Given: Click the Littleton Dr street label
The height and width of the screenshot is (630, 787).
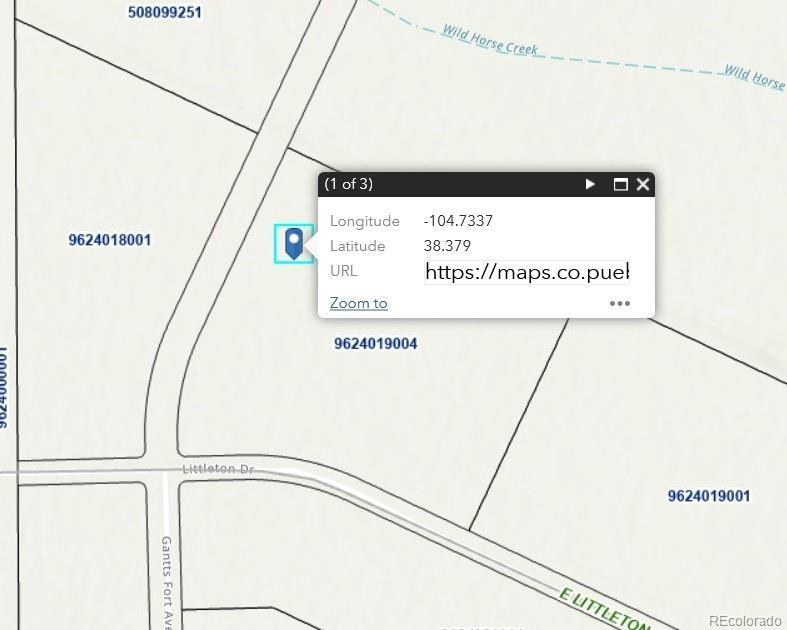Looking at the screenshot, I should (x=218, y=469).
